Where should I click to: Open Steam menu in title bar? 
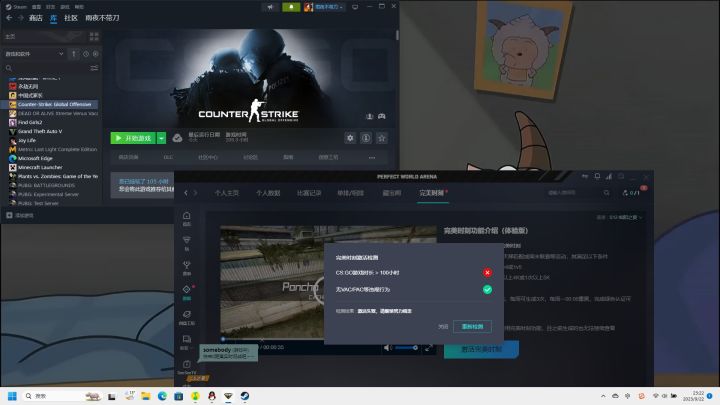[x=17, y=7]
